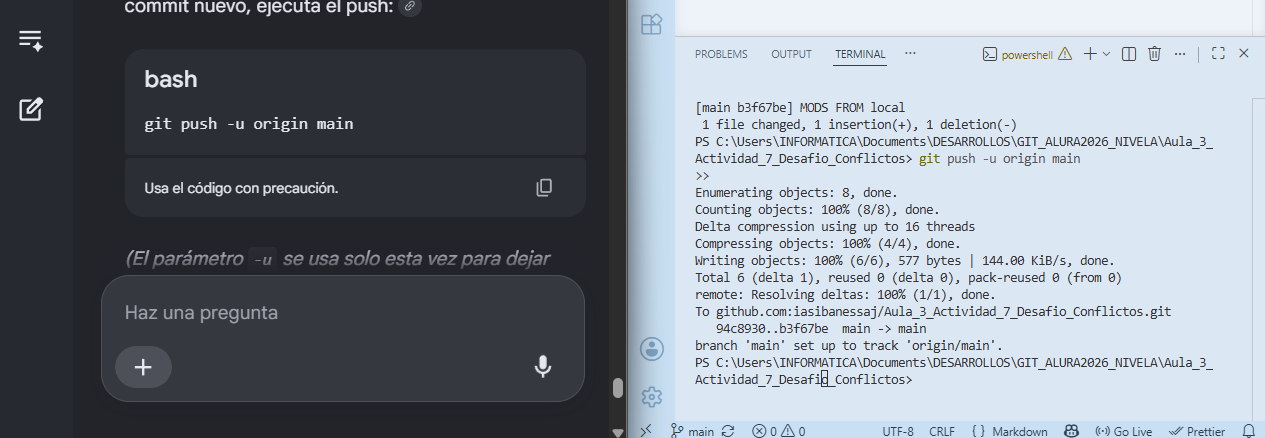Close the terminal panel

pyautogui.click(x=1244, y=54)
